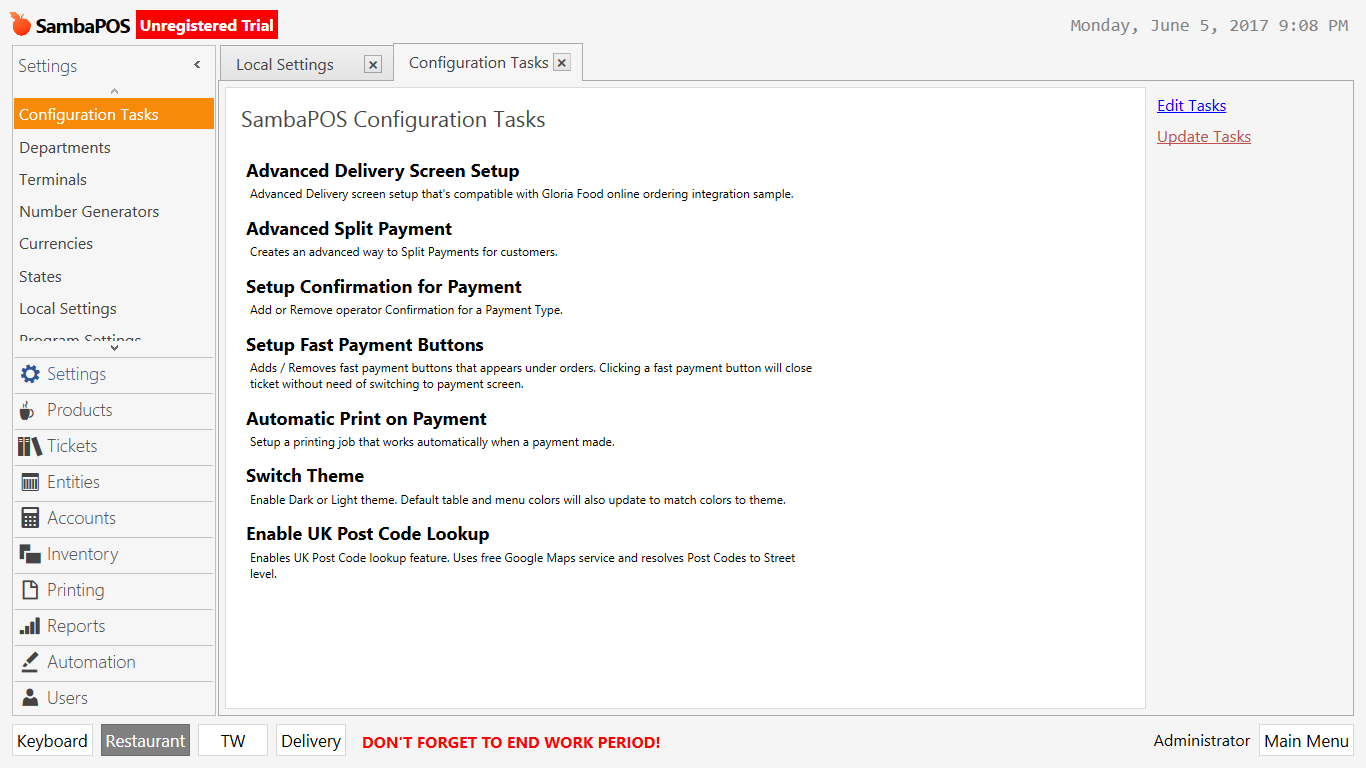The width and height of the screenshot is (1366, 768).
Task: Run the Switch Theme task
Action: click(305, 476)
